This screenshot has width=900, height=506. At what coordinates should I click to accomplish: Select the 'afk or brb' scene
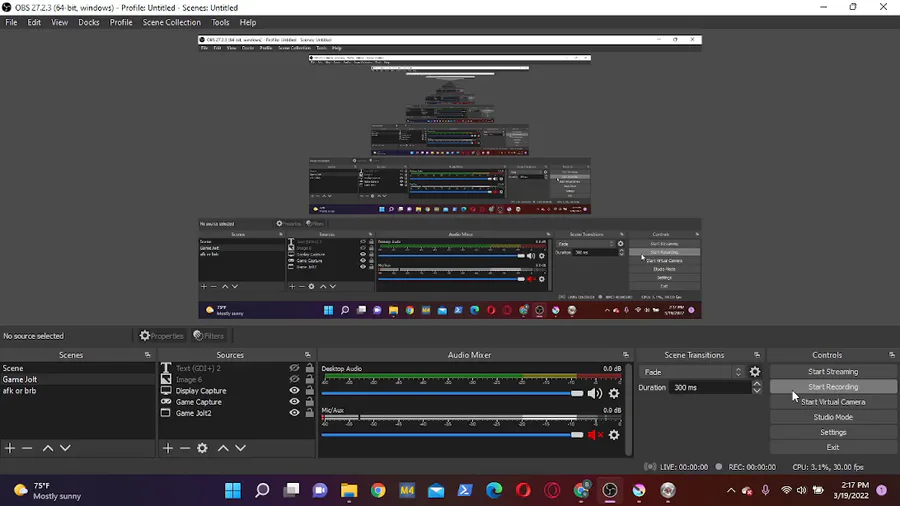pos(77,391)
